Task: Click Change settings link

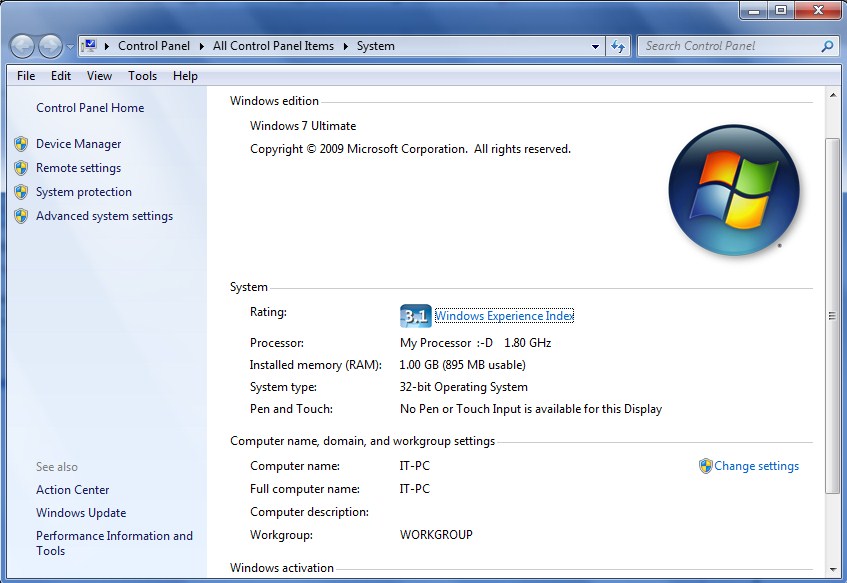Action: point(756,466)
